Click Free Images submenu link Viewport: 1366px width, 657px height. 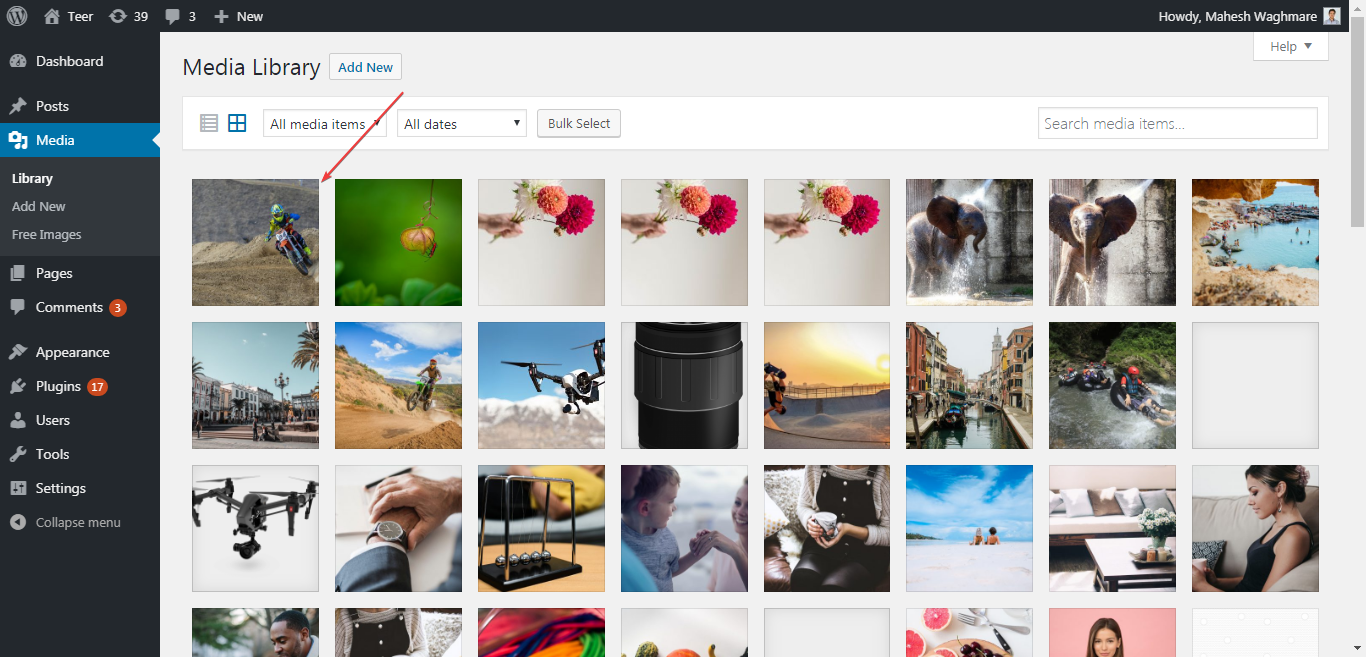pos(47,234)
